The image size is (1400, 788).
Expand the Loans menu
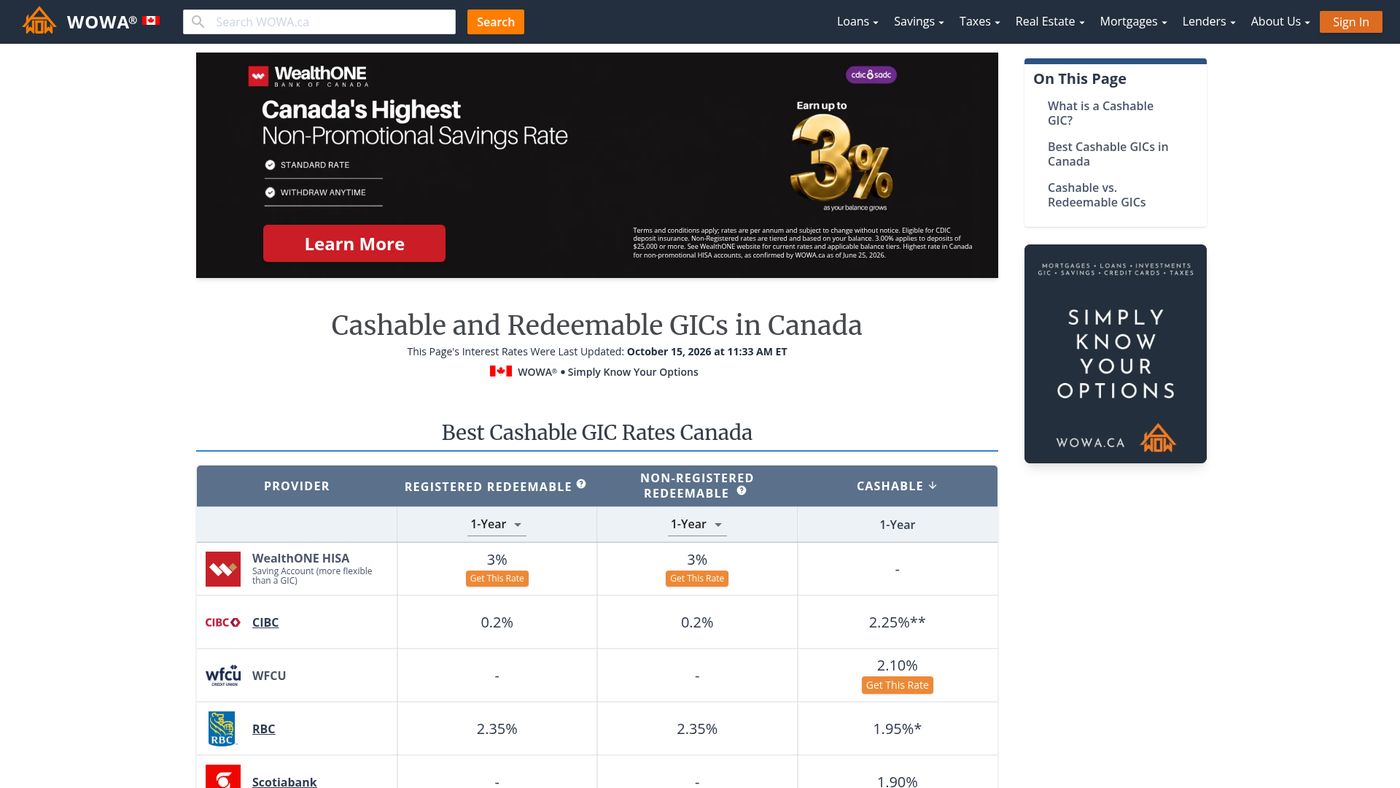[857, 21]
